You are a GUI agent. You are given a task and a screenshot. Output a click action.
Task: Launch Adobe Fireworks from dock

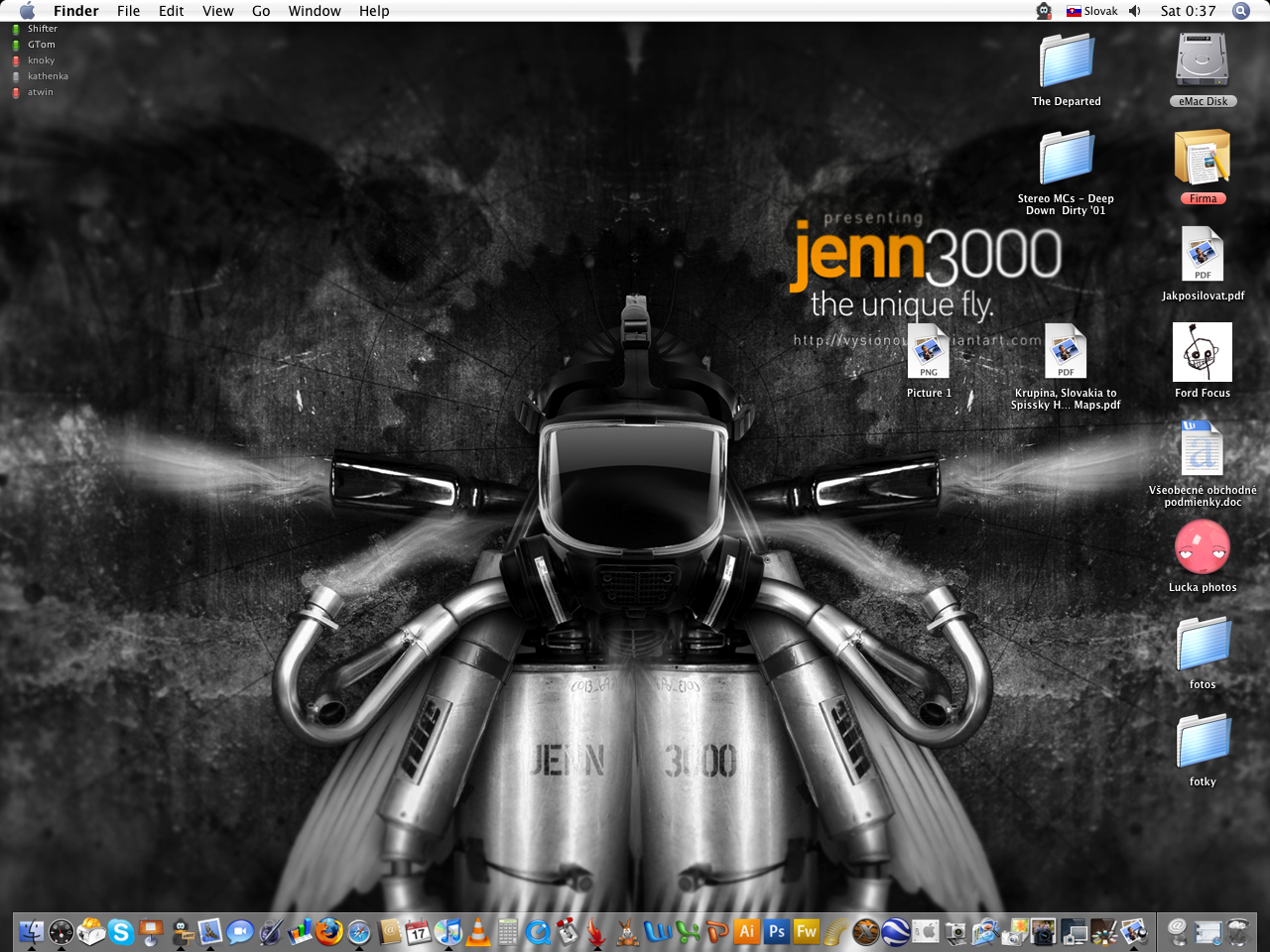coord(807,932)
